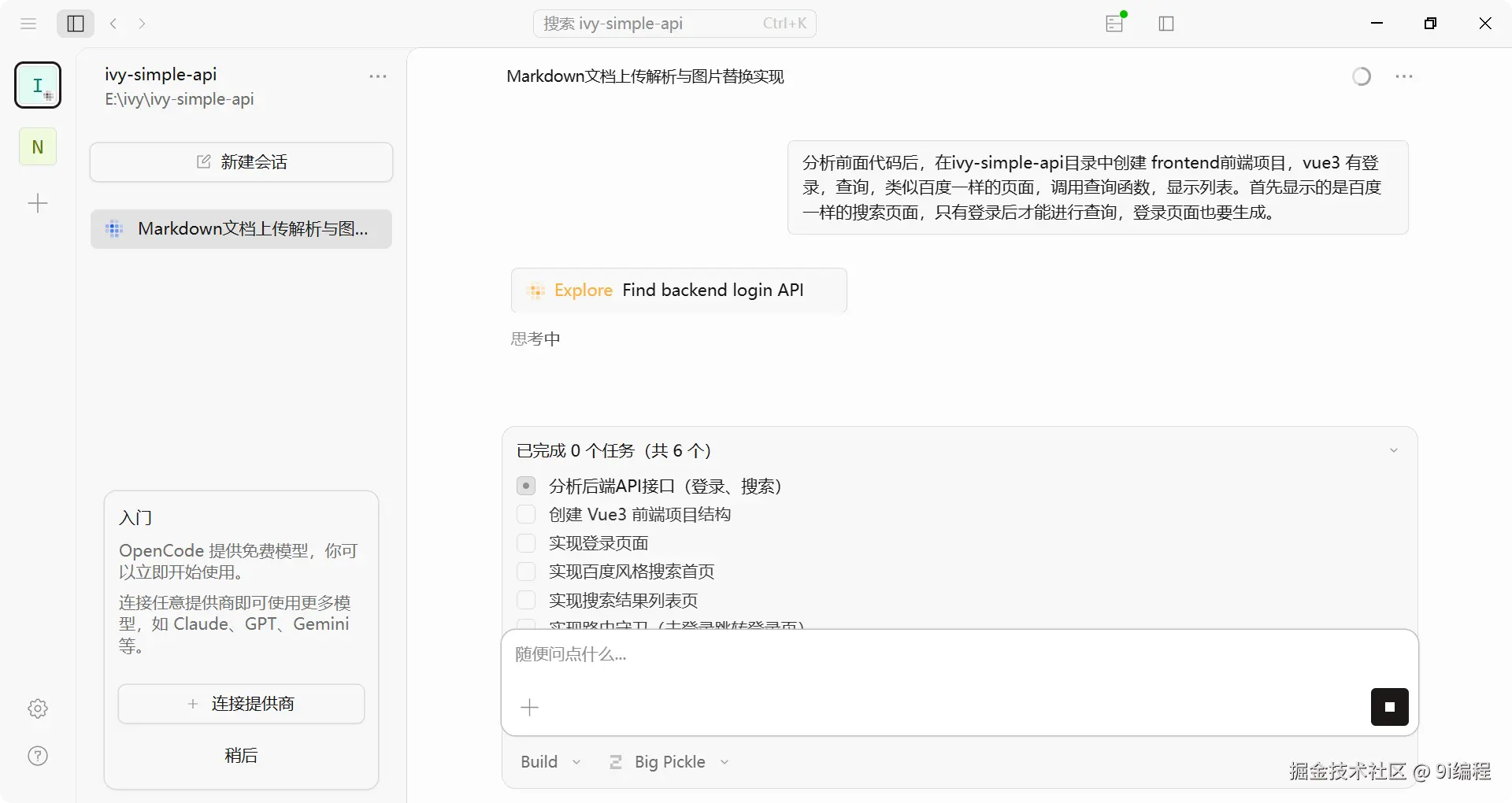Screen dimensions: 1512x803
Task: Click the Ctrl+K shortcut hint
Action: click(784, 24)
